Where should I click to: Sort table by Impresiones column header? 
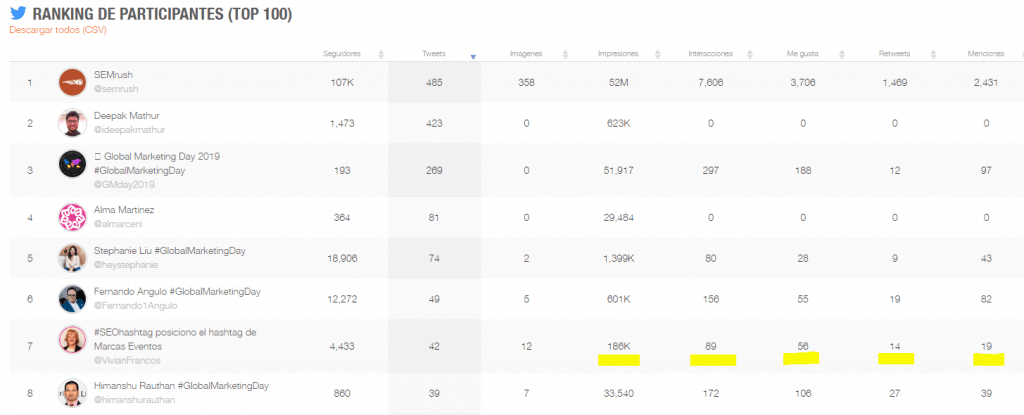point(618,54)
